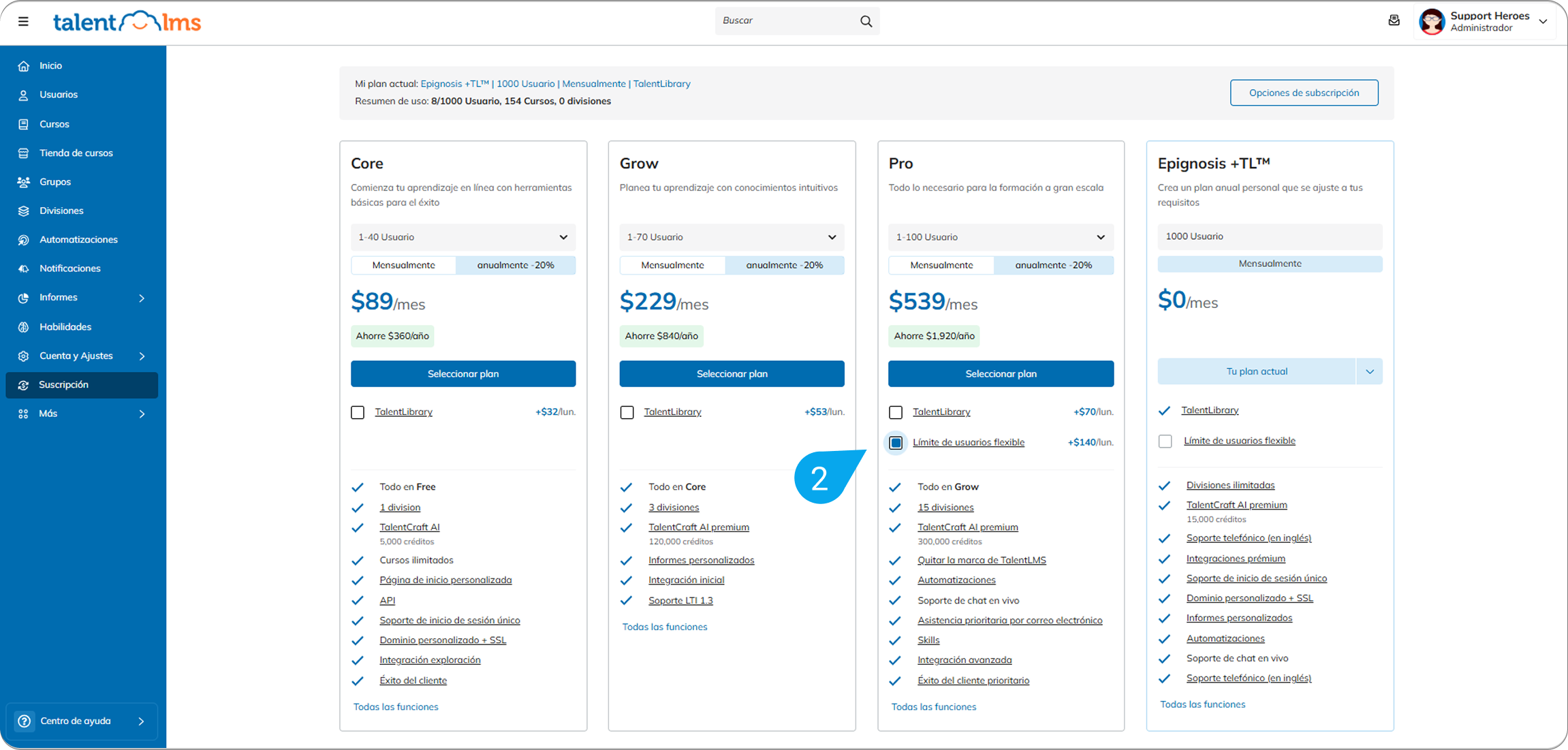
Task: Open Todas las funciones under Epignosis +TL
Action: (1203, 705)
